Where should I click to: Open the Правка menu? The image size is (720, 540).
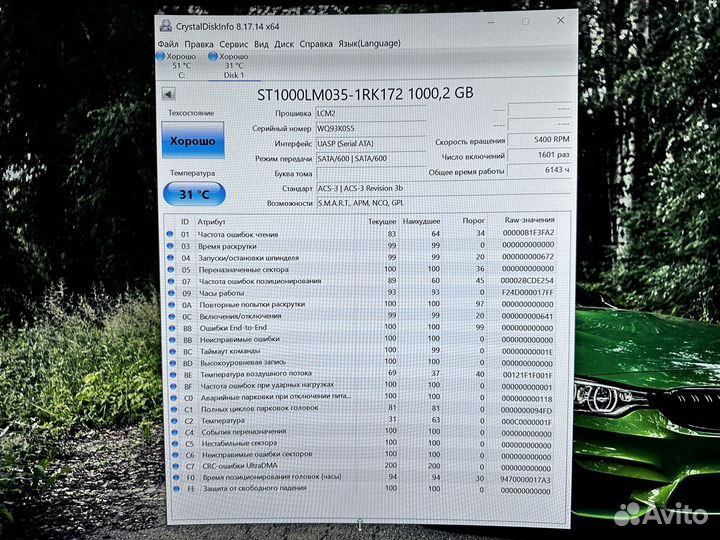pyautogui.click(x=199, y=44)
